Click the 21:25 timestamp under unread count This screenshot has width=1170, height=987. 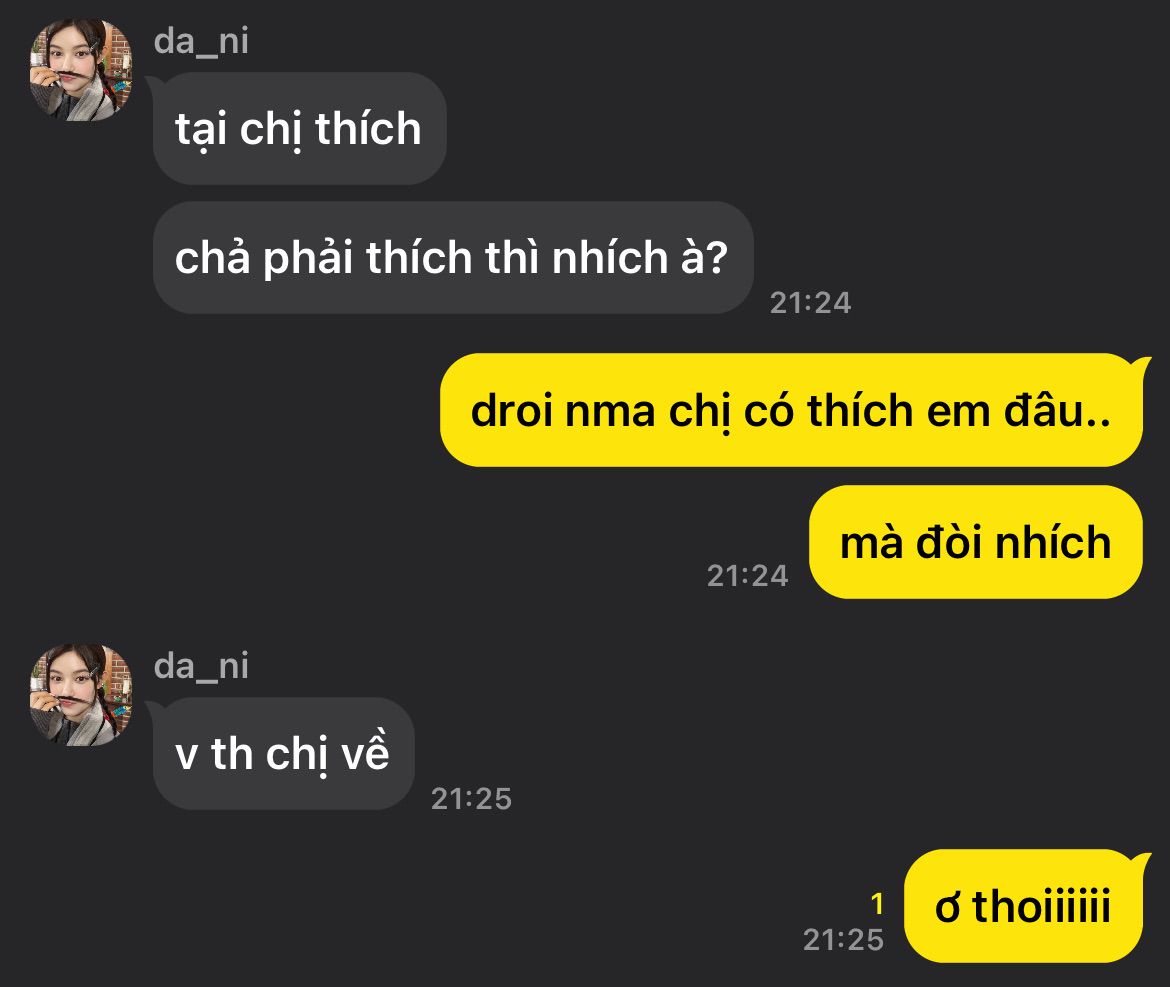point(843,939)
